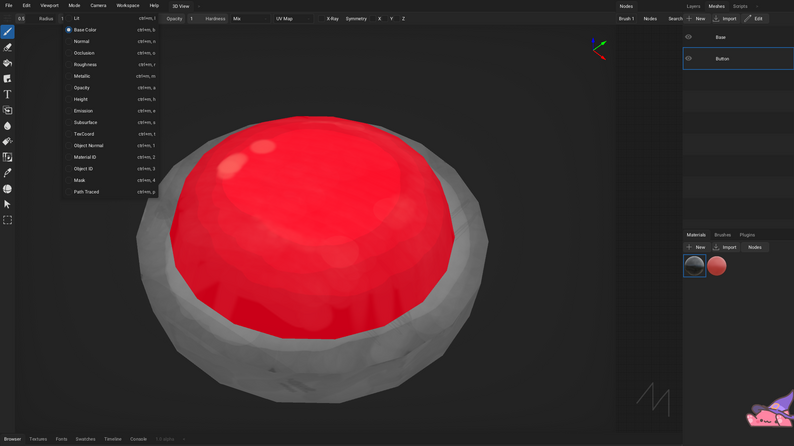
Task: Choose the Opacity viewport mode in menu
Action: 110,88
